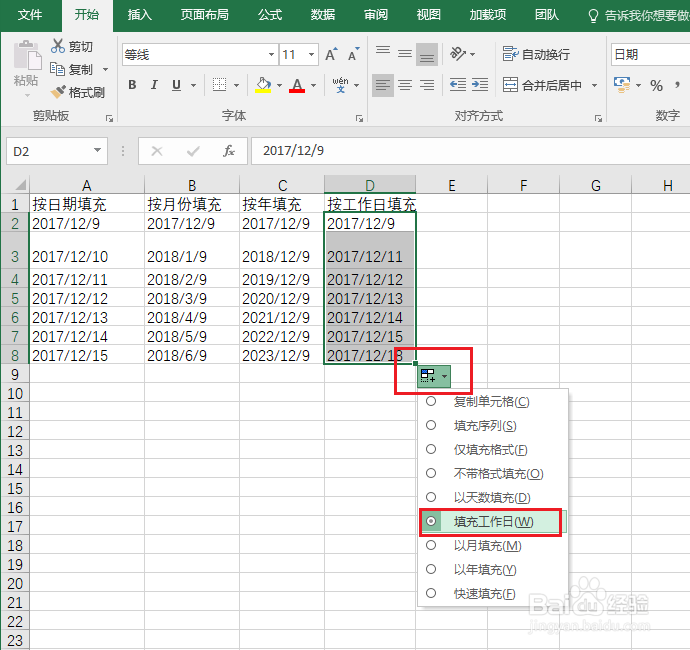Open the Name Box dropdown arrow
The image size is (690, 650).
click(97, 151)
